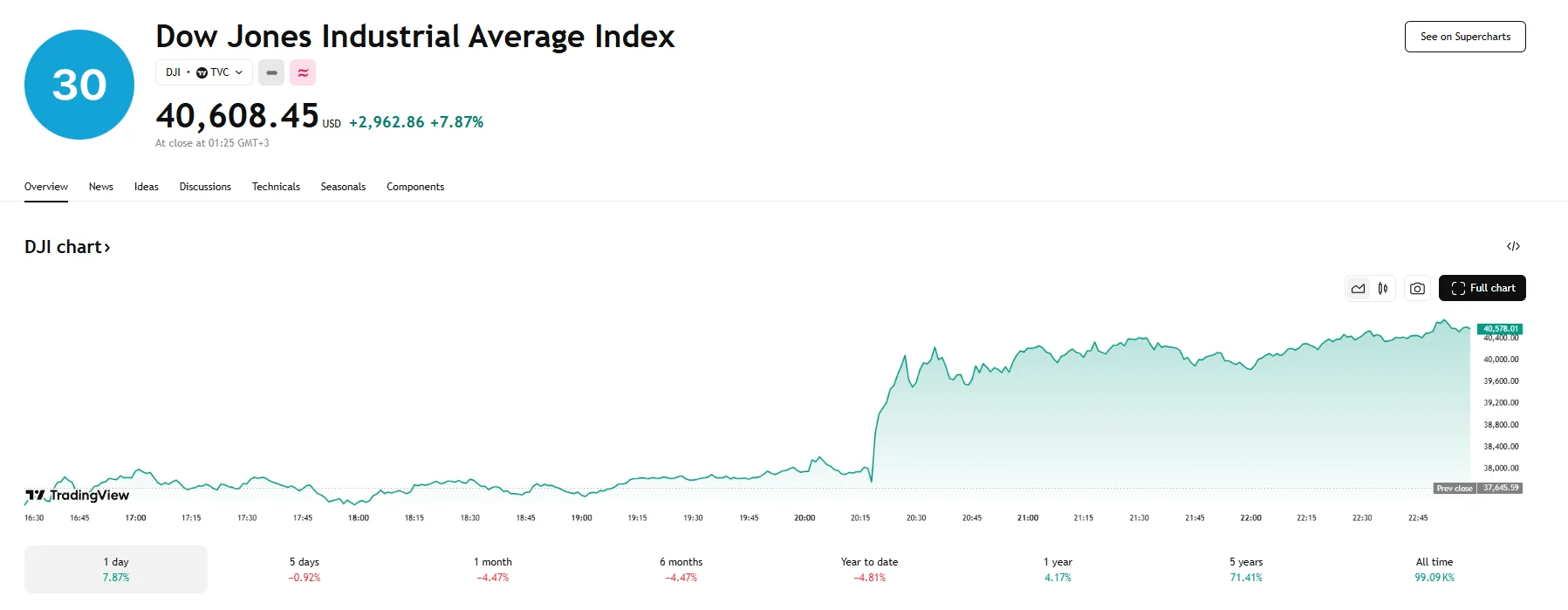This screenshot has height=610, width=1568.
Task: Take a chart snapshot with the camera icon
Action: (x=1416, y=288)
